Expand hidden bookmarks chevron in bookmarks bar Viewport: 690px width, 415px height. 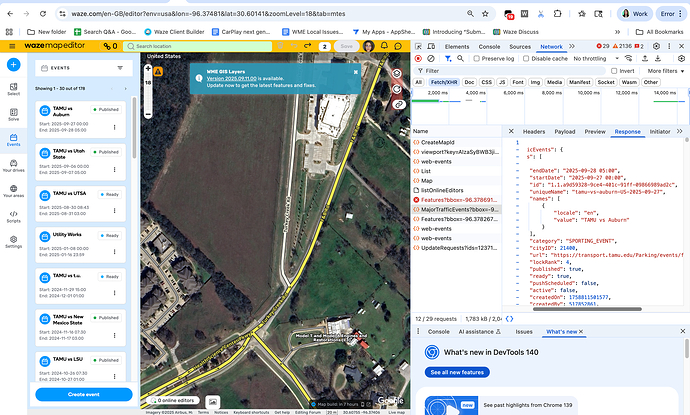coord(617,32)
